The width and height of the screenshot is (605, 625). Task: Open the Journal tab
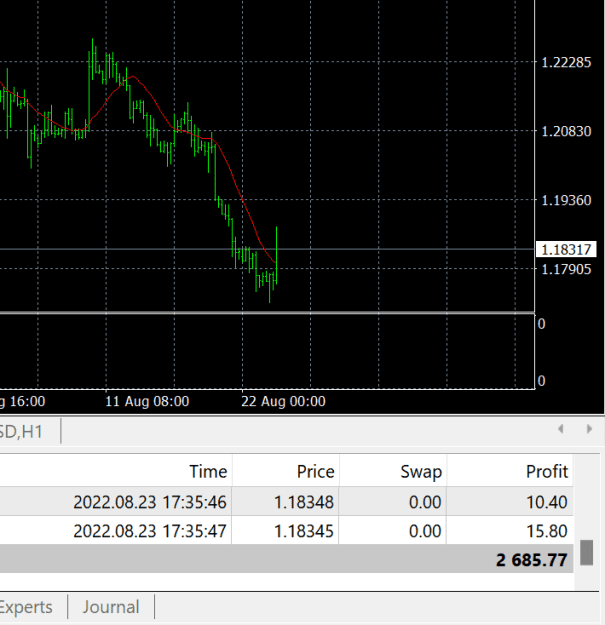(x=111, y=607)
